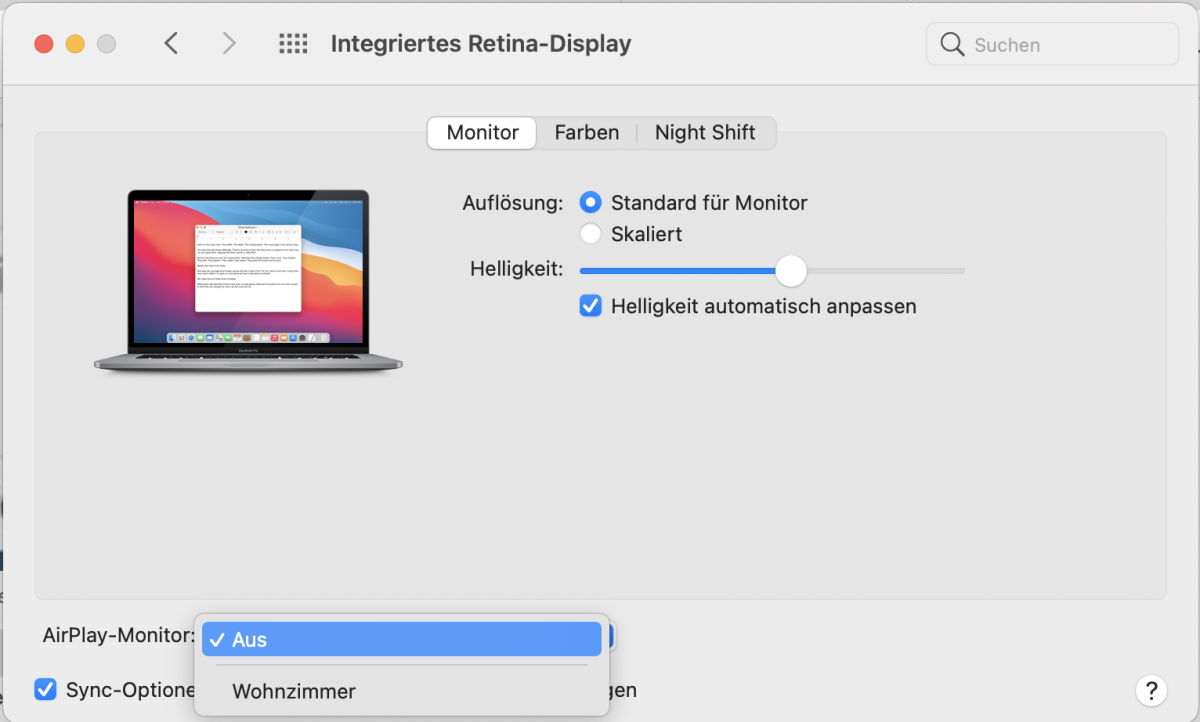Image resolution: width=1200 pixels, height=722 pixels.
Task: Disable Helligkeit automatisch anpassen checkbox
Action: (591, 306)
